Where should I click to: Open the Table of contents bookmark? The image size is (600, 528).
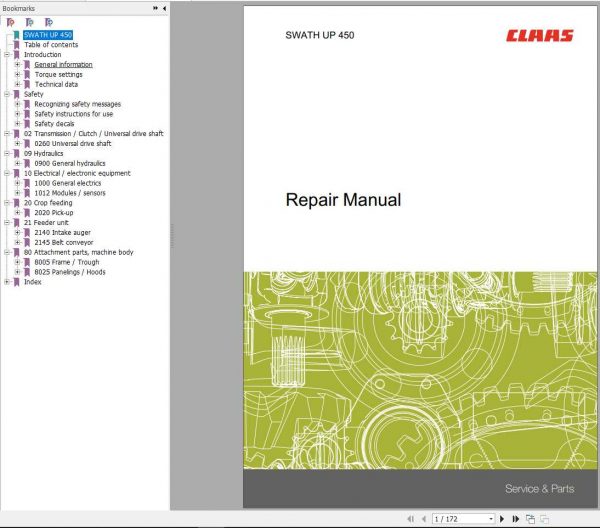[51, 45]
